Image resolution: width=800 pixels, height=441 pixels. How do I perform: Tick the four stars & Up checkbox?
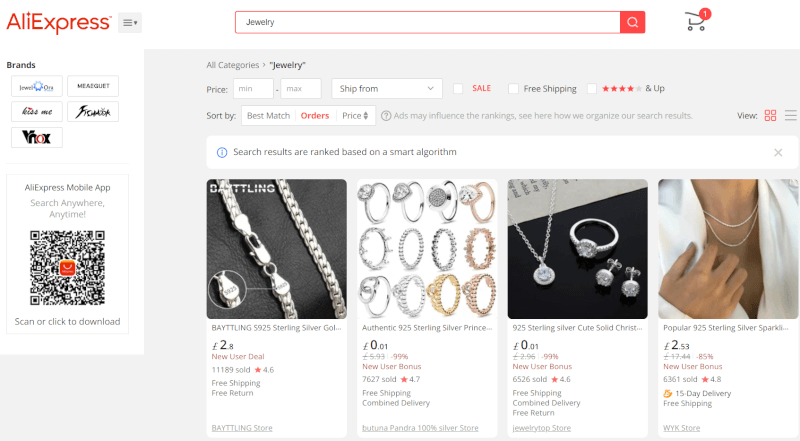click(x=592, y=88)
